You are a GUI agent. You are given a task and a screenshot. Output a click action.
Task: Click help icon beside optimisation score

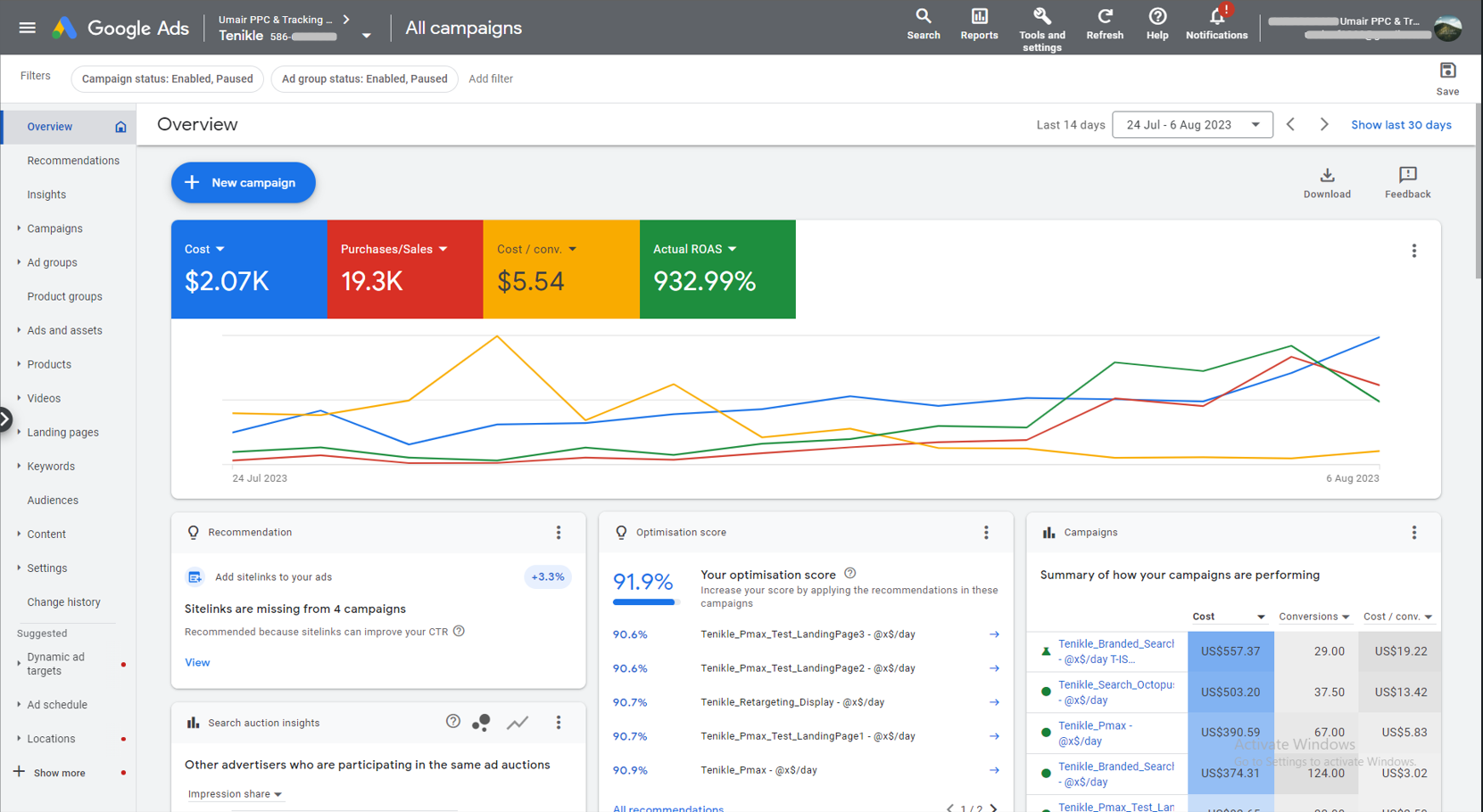pos(850,574)
